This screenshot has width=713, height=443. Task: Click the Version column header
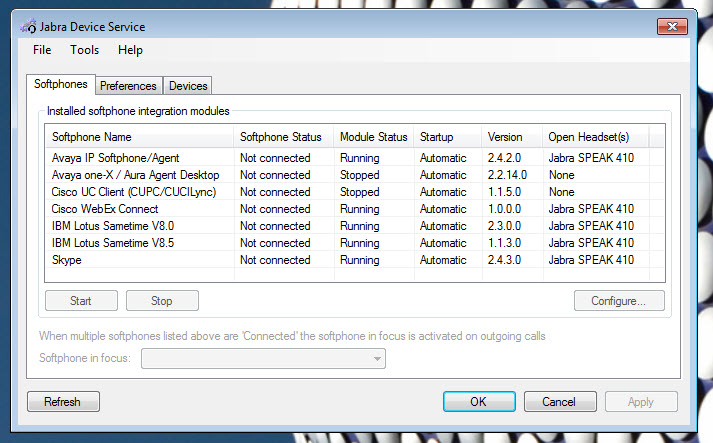tap(512, 137)
